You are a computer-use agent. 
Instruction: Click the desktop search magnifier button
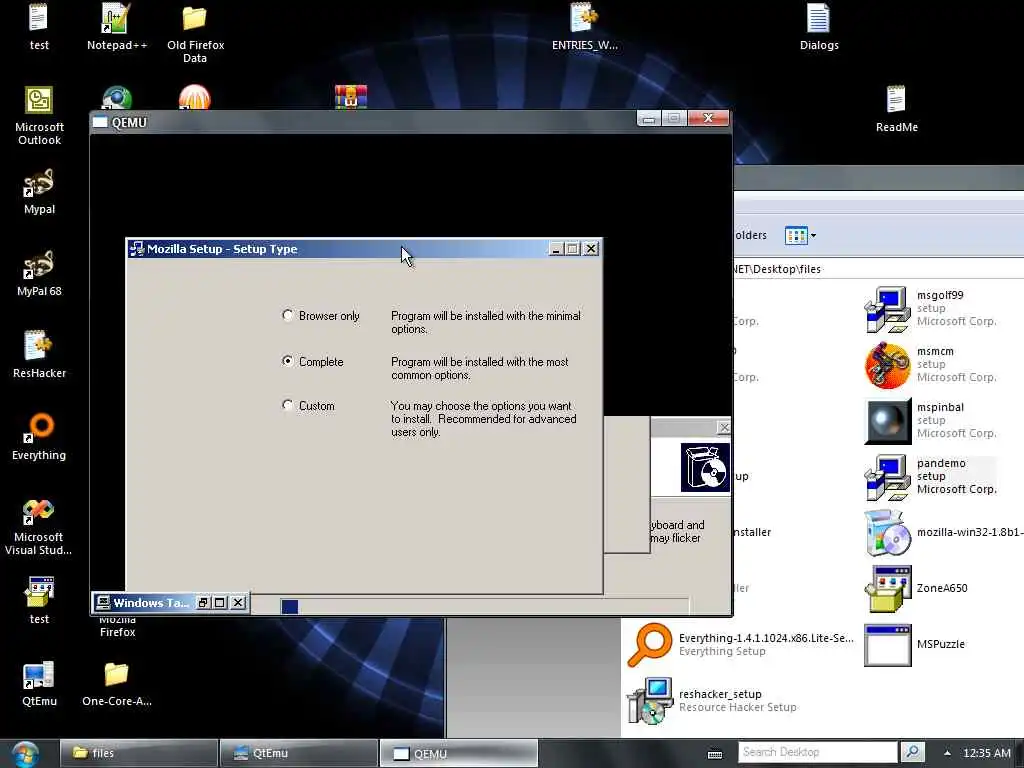(912, 752)
